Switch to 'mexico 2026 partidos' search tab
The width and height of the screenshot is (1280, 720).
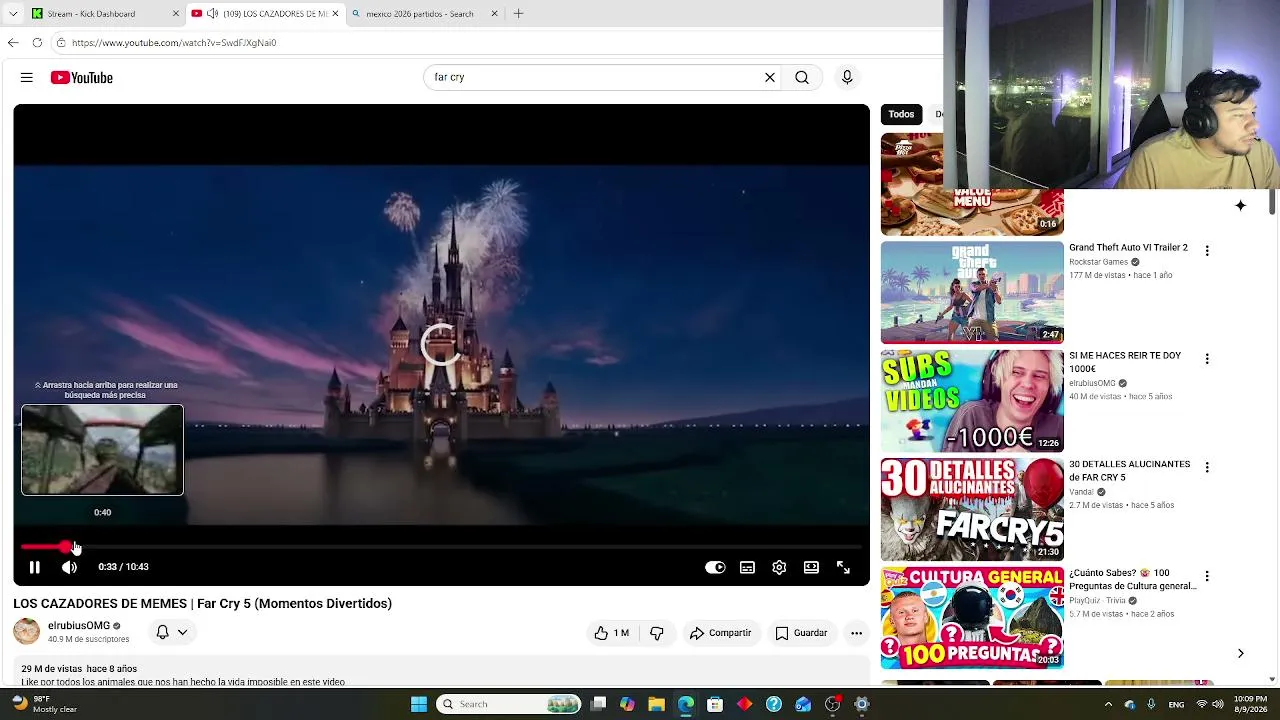[424, 14]
